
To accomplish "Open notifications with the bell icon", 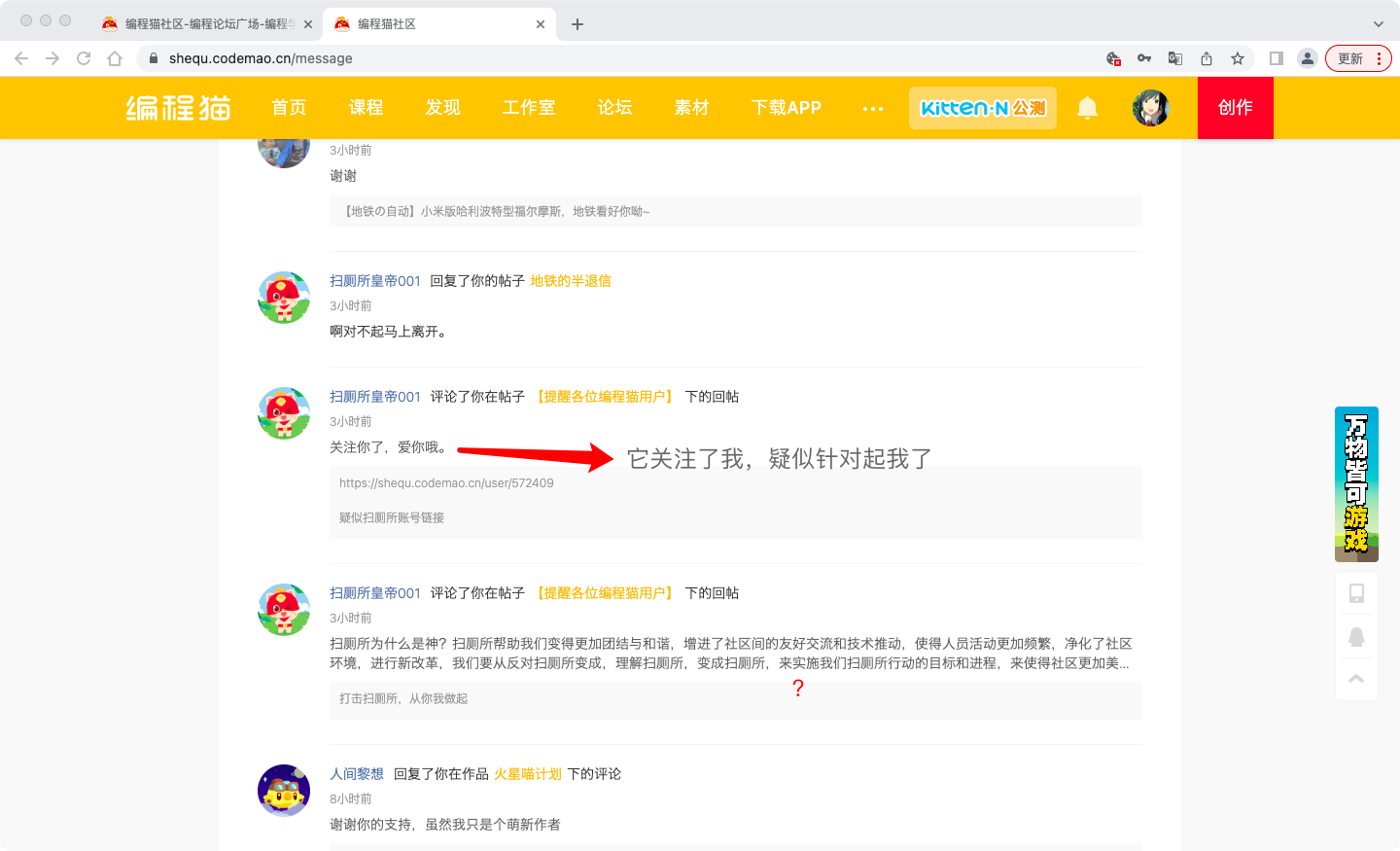I will pyautogui.click(x=1088, y=108).
